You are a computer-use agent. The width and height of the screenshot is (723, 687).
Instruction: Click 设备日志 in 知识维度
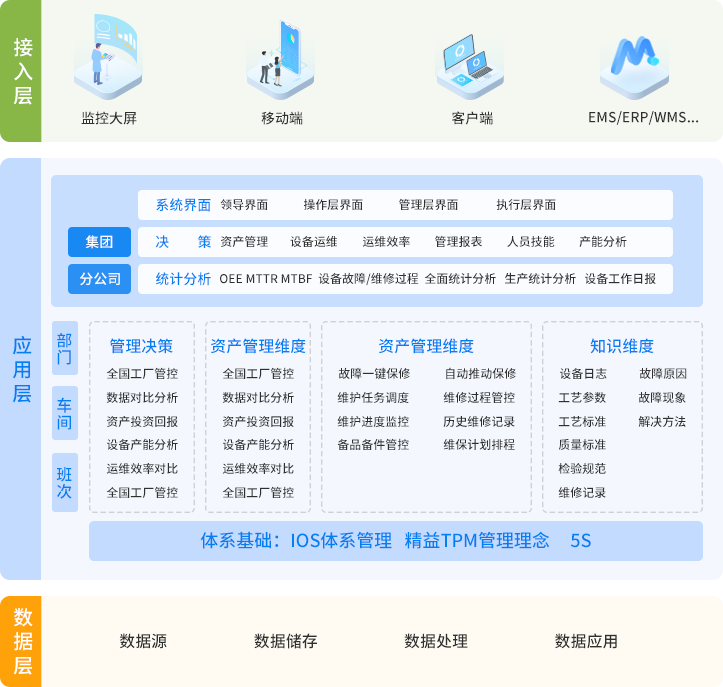pyautogui.click(x=583, y=373)
